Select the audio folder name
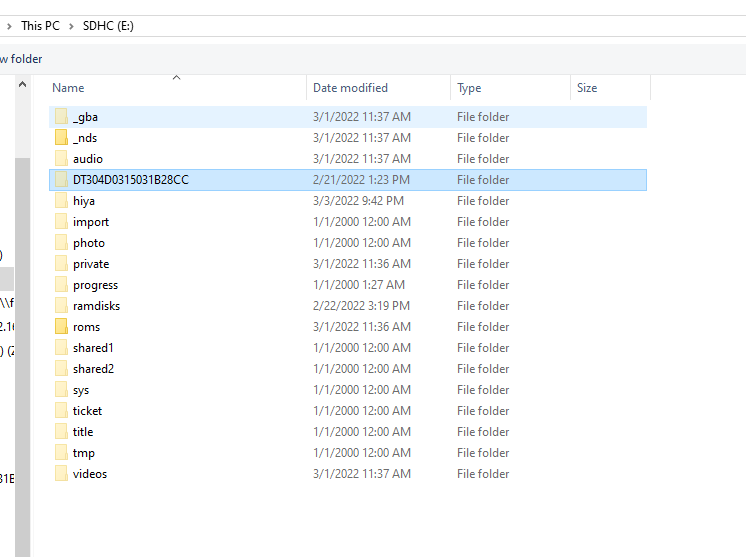The width and height of the screenshot is (746, 557). coord(88,159)
